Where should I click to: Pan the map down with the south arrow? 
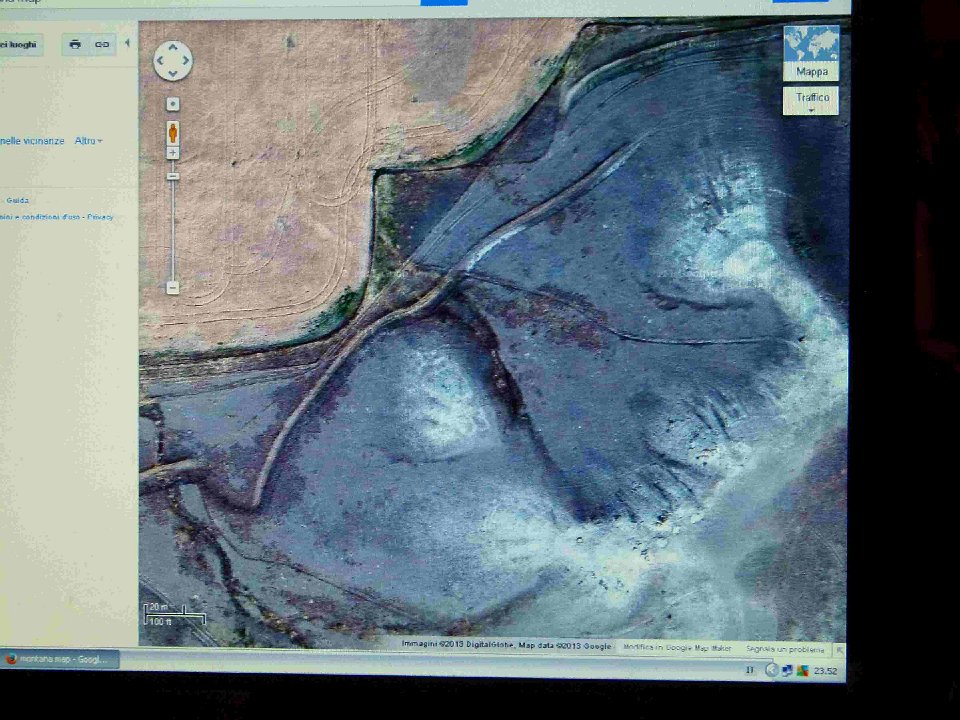(172, 73)
